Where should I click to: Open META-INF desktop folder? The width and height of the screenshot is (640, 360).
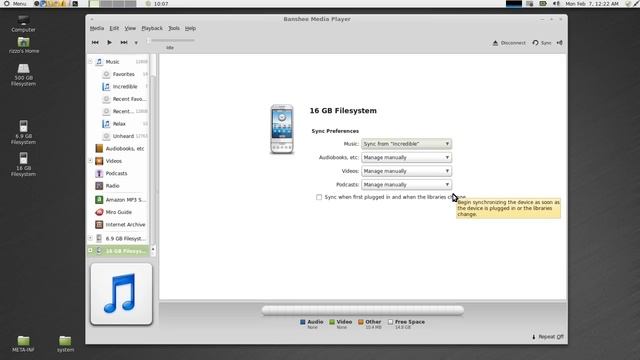tap(23, 344)
